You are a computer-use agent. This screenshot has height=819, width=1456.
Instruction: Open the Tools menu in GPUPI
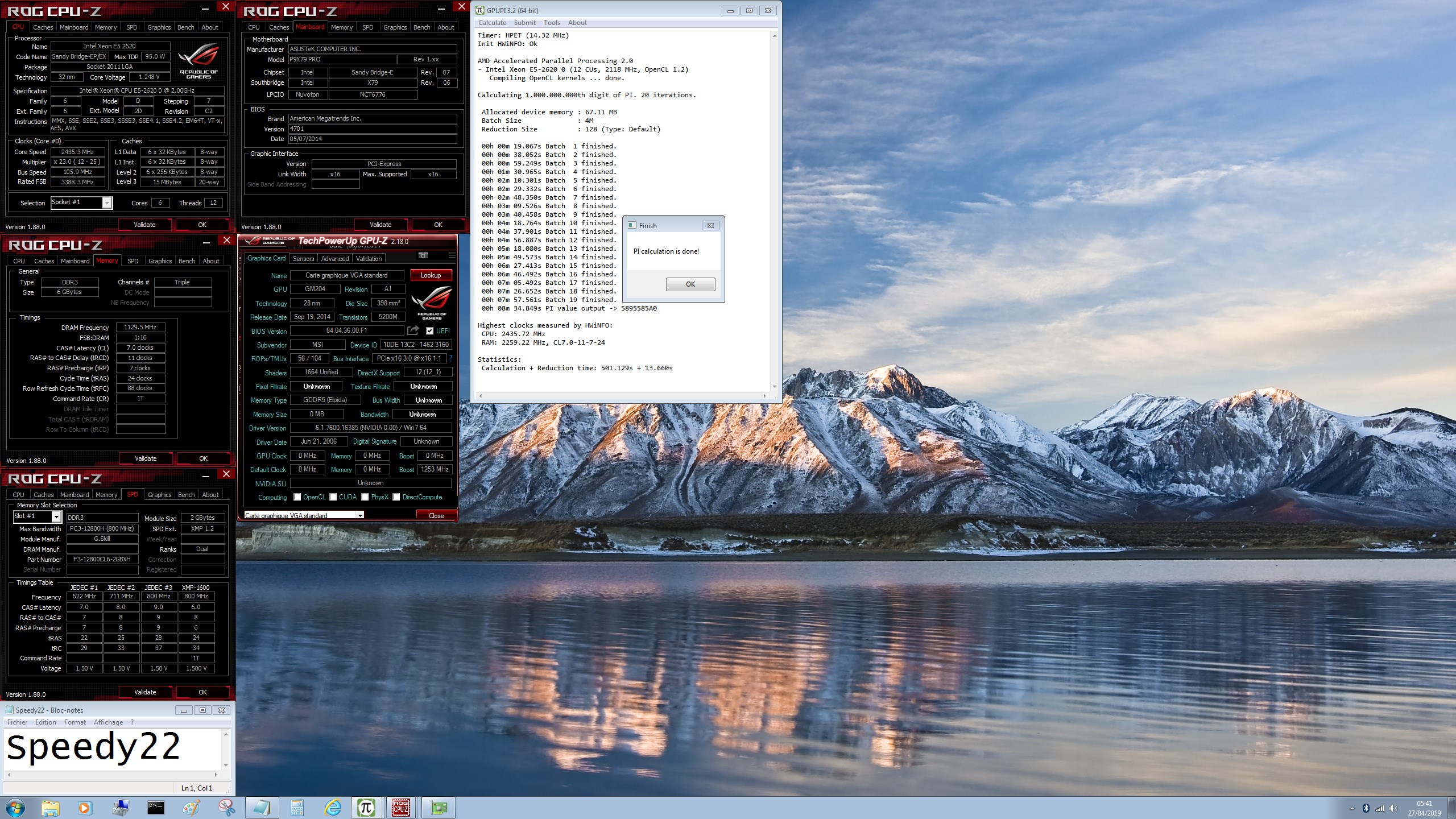coord(552,23)
